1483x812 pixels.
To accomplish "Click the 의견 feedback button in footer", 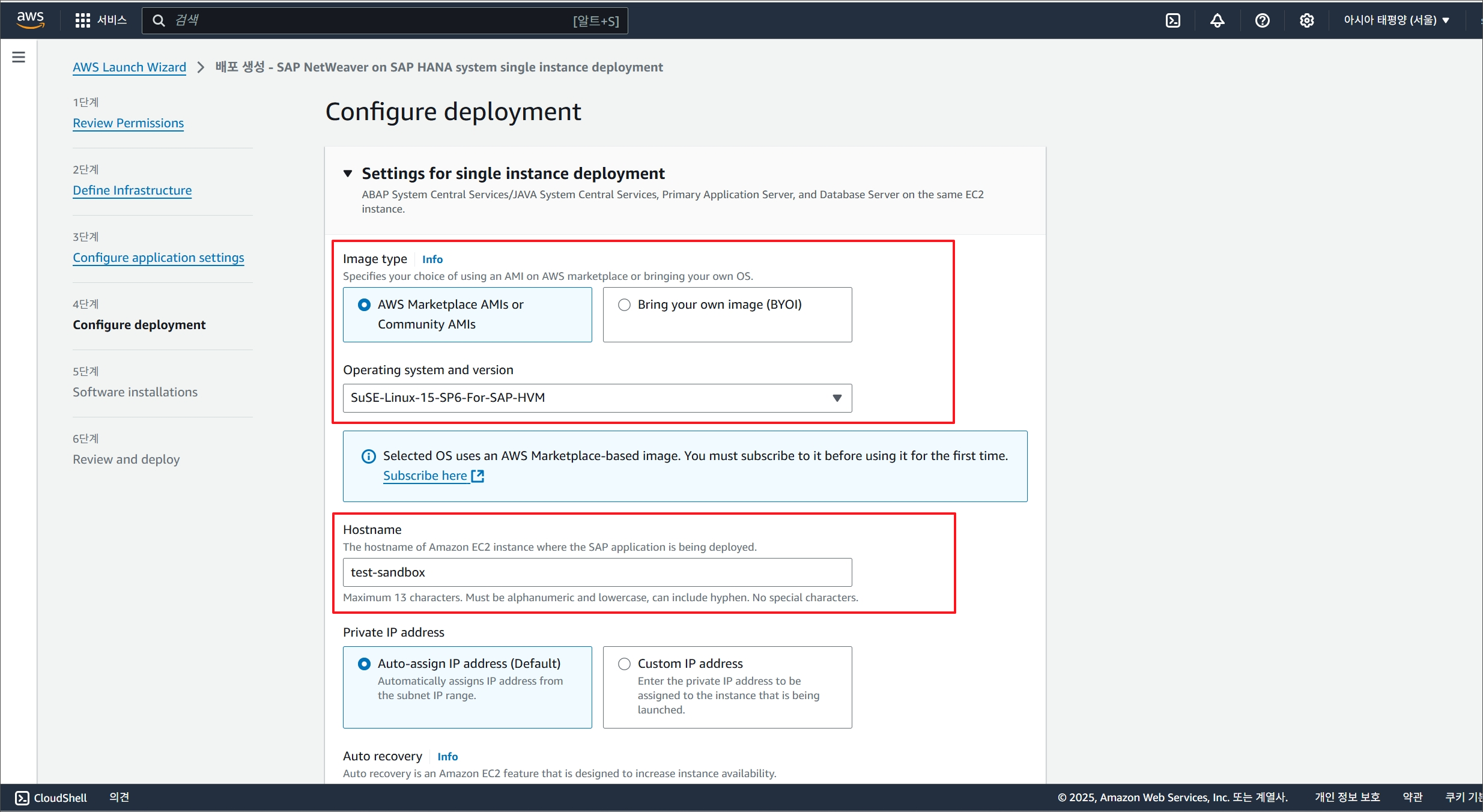I will [119, 797].
